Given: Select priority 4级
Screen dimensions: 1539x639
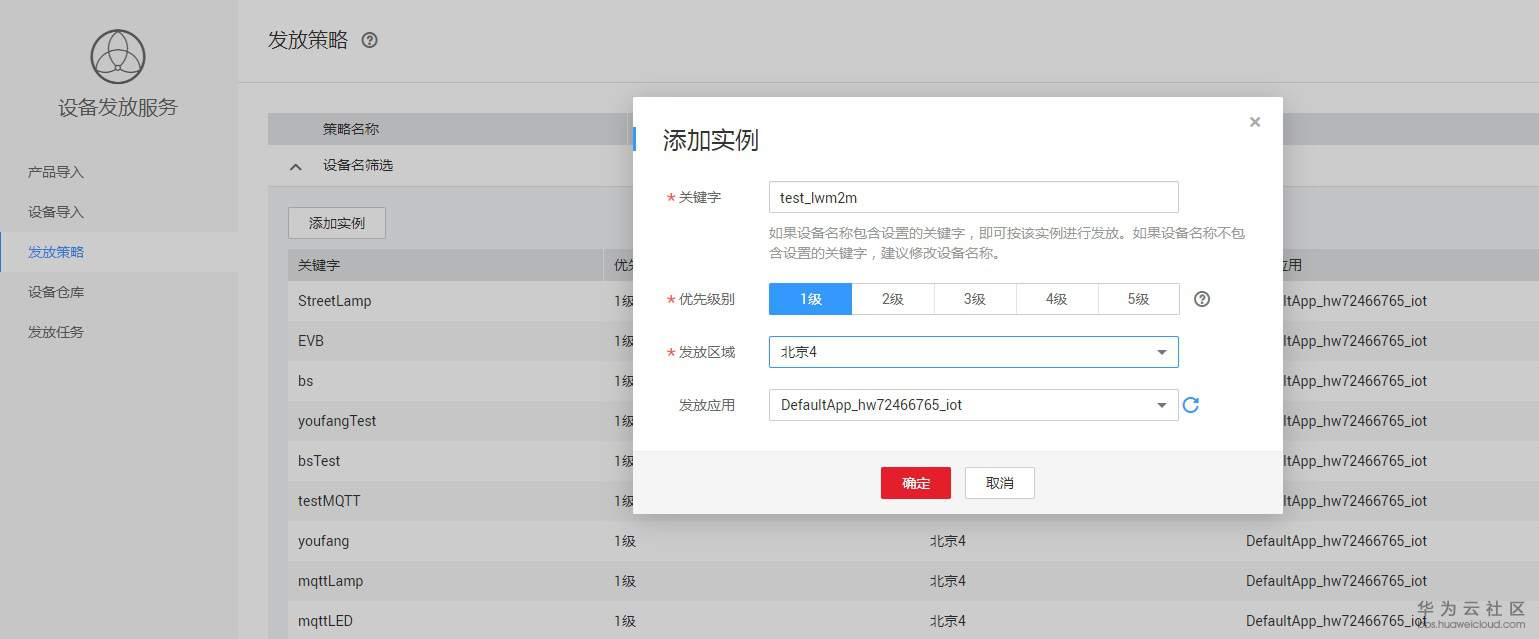Looking at the screenshot, I should pyautogui.click(x=1057, y=299).
